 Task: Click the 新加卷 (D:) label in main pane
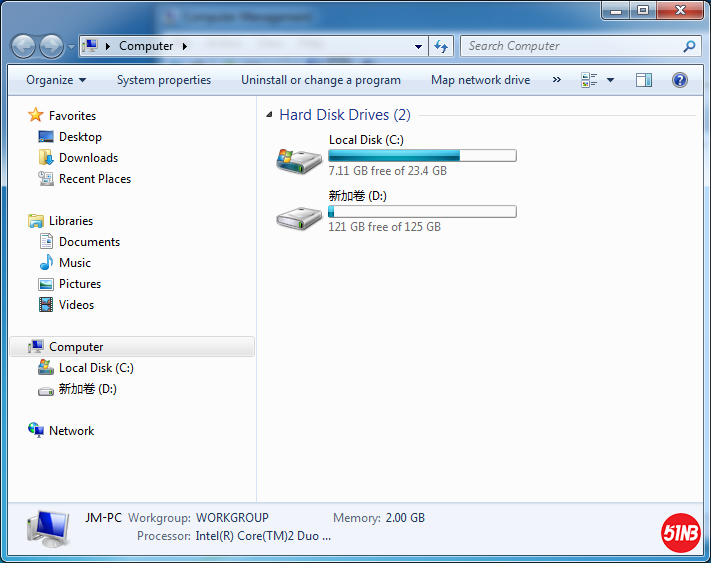[357, 196]
